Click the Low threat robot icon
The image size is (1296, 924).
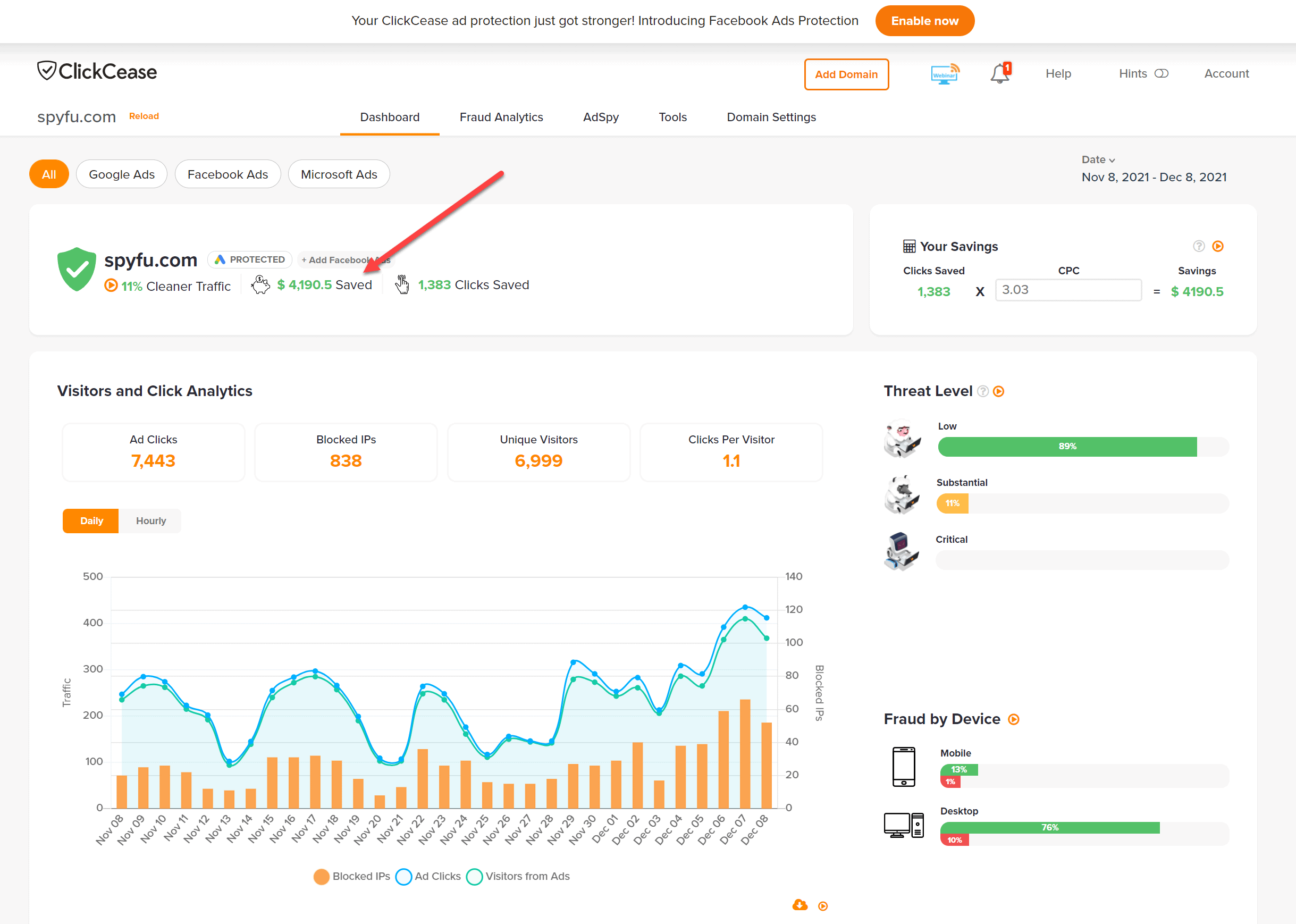coord(902,439)
